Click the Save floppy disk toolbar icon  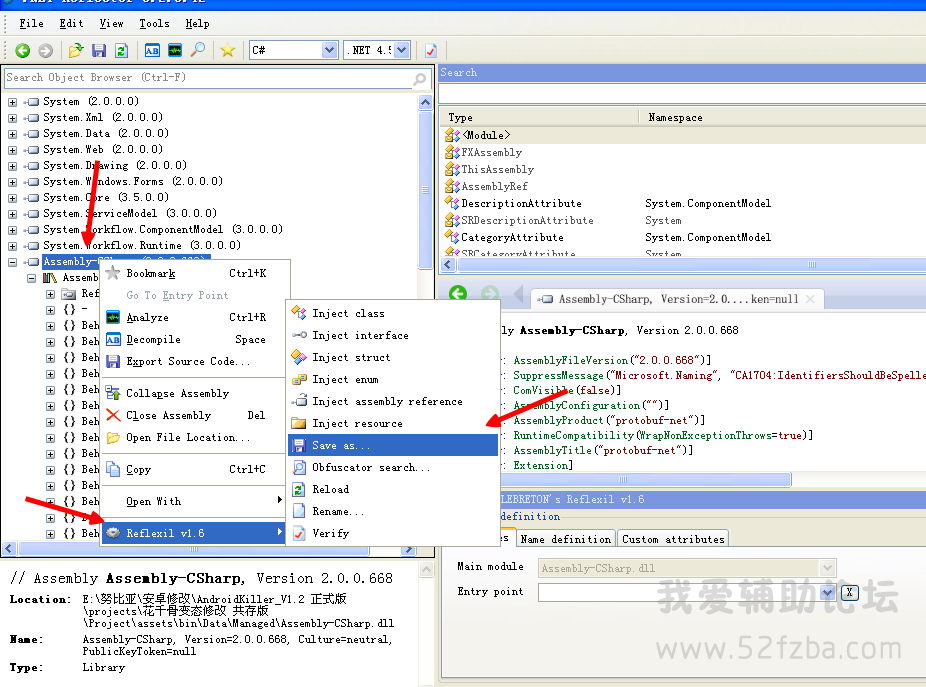pyautogui.click(x=99, y=50)
